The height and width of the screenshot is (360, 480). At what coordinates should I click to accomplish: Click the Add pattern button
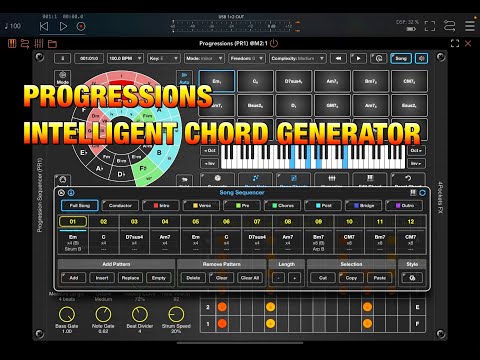point(74,278)
